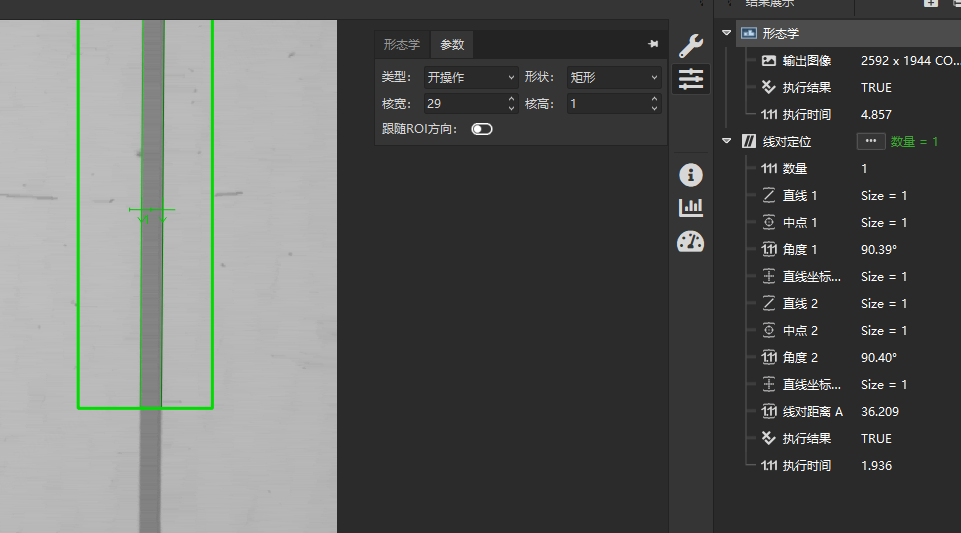Pin the parameters panel

(653, 45)
